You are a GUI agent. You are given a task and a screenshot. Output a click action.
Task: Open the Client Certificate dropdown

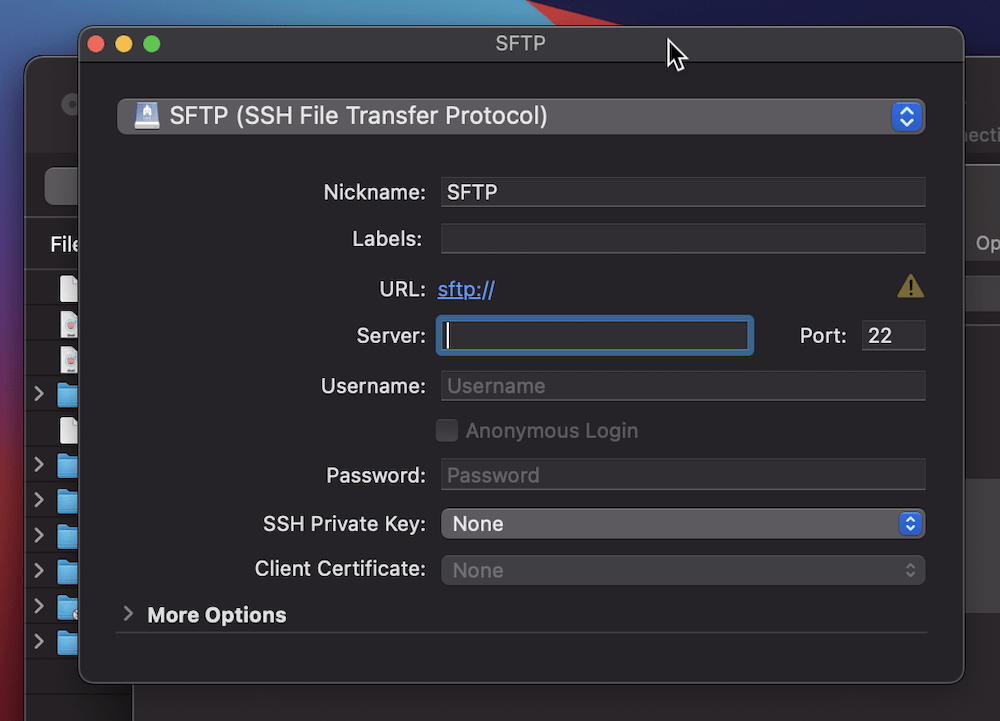click(x=682, y=570)
